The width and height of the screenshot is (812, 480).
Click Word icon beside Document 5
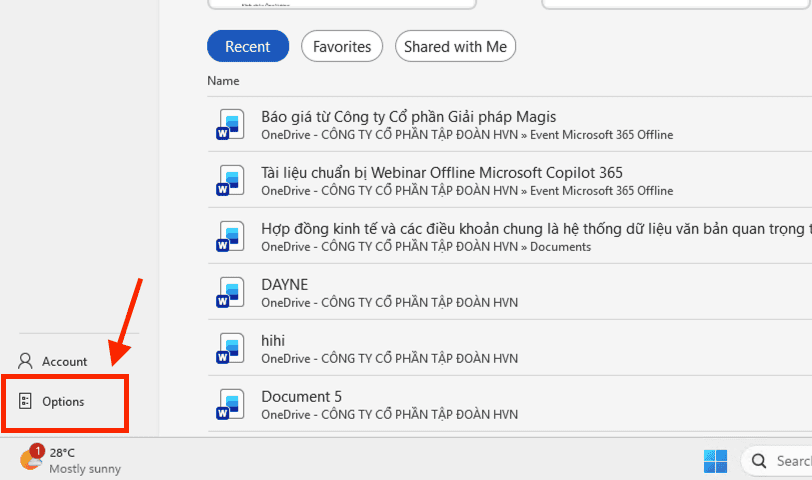point(230,404)
